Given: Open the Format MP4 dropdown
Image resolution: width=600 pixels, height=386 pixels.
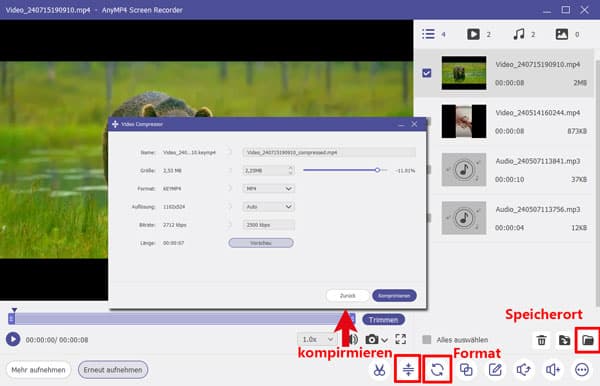Looking at the screenshot, I should [269, 189].
